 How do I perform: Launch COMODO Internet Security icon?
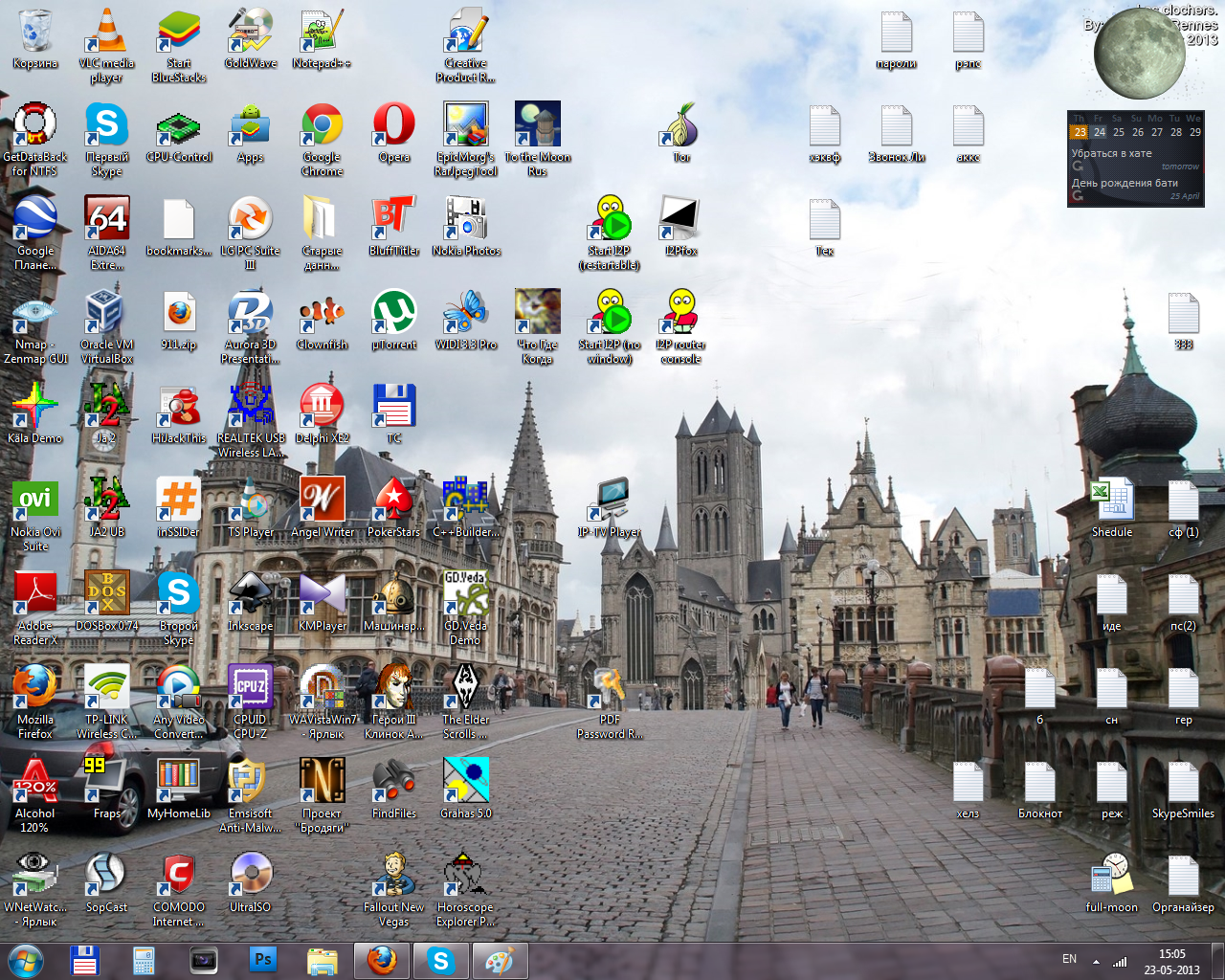(x=179, y=889)
